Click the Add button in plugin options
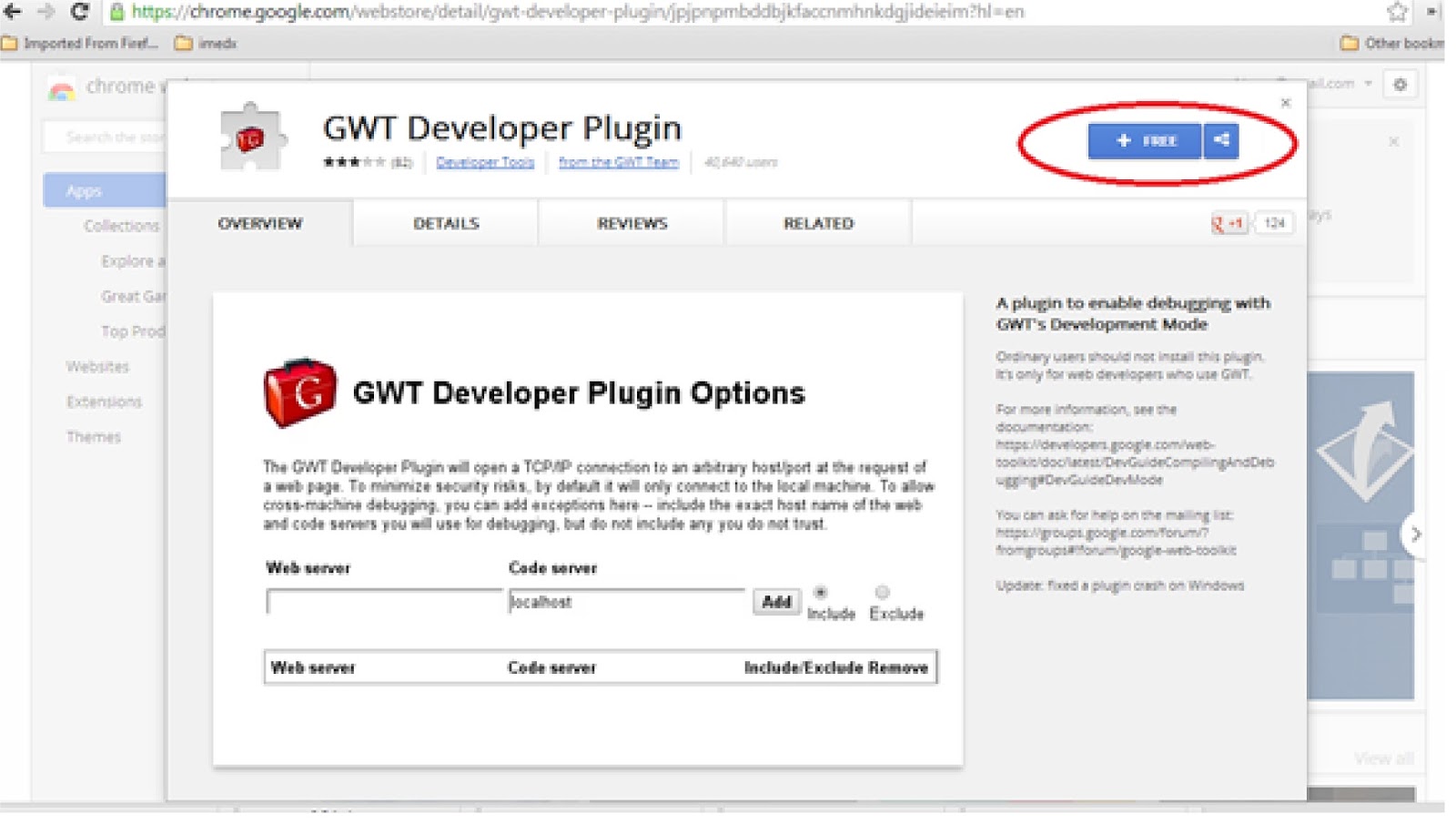 [776, 602]
